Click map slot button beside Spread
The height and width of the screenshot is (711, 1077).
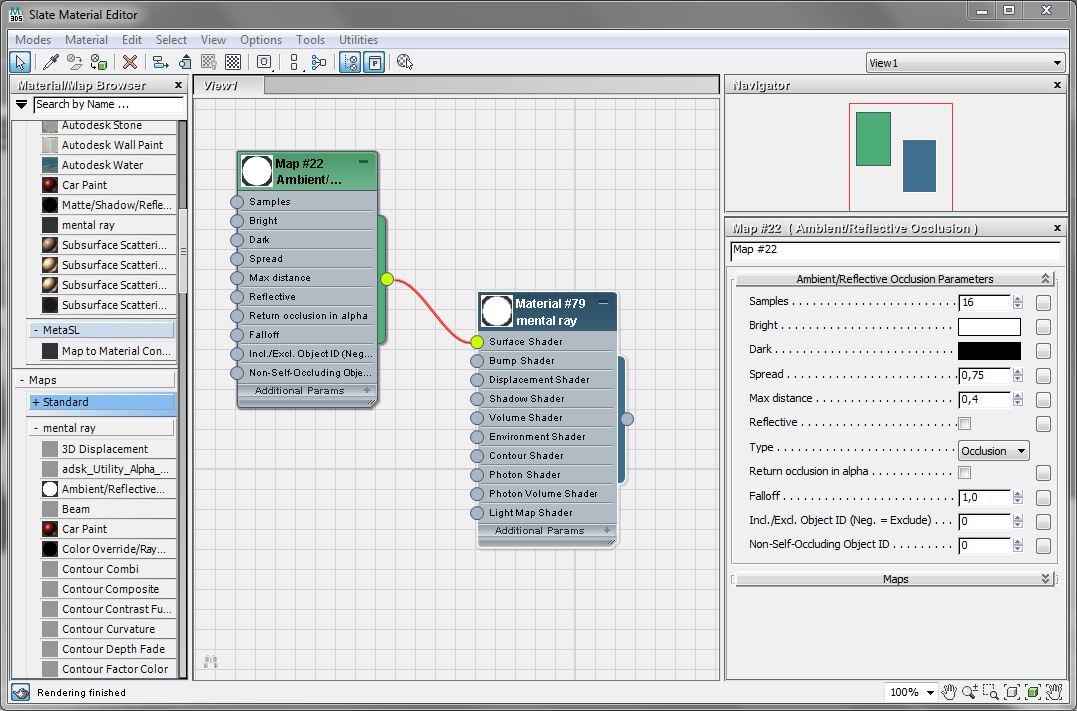point(1043,376)
